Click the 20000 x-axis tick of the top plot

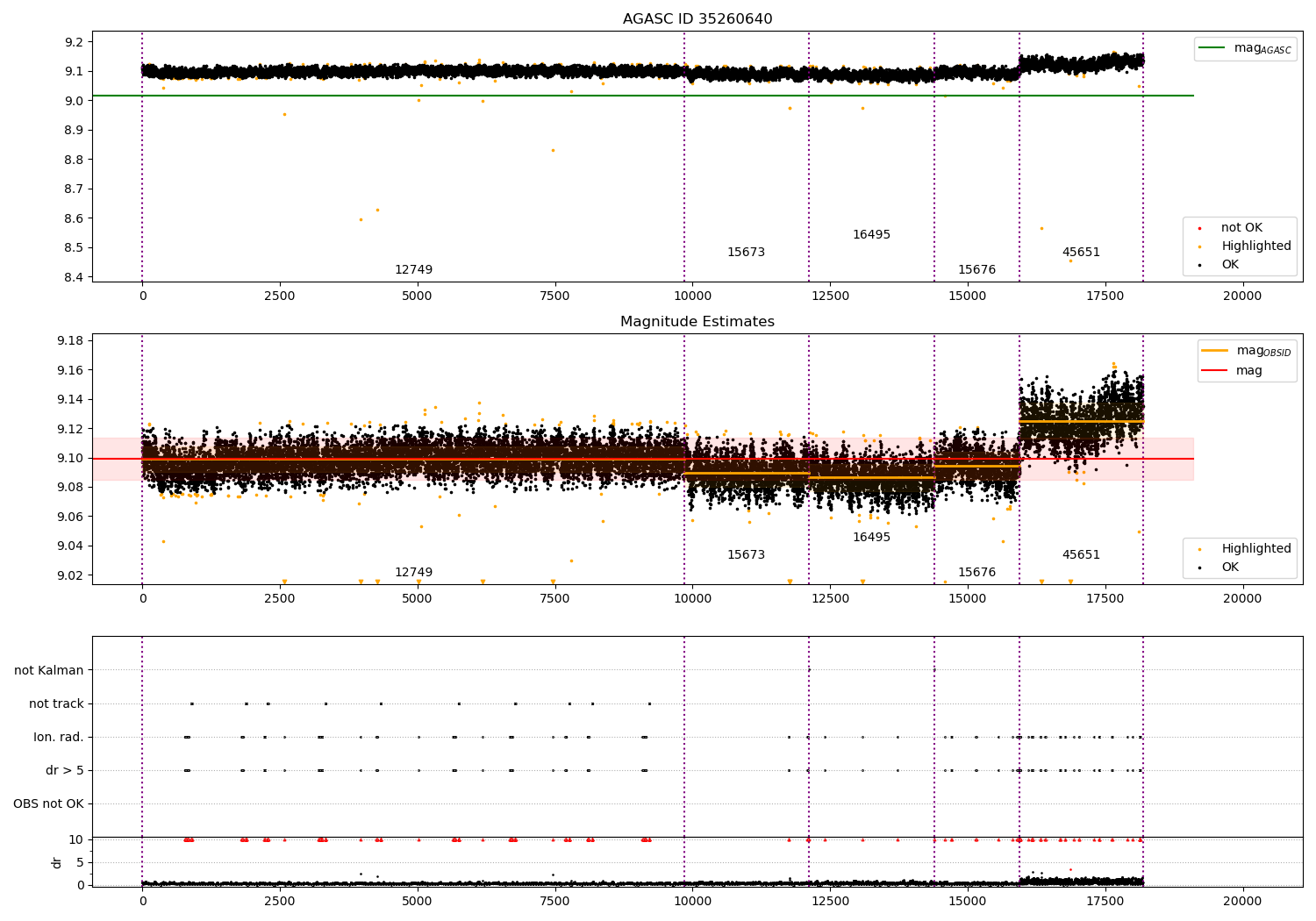1242,296
